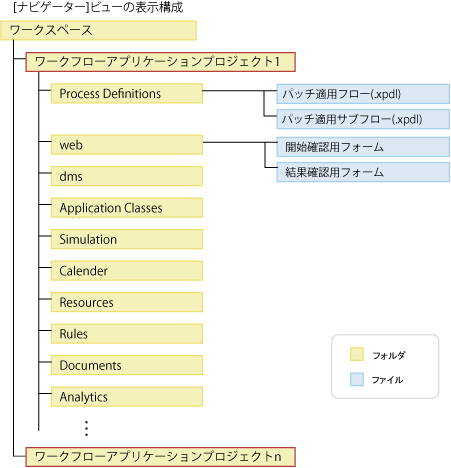Open the Application Classes folder

coord(127,208)
